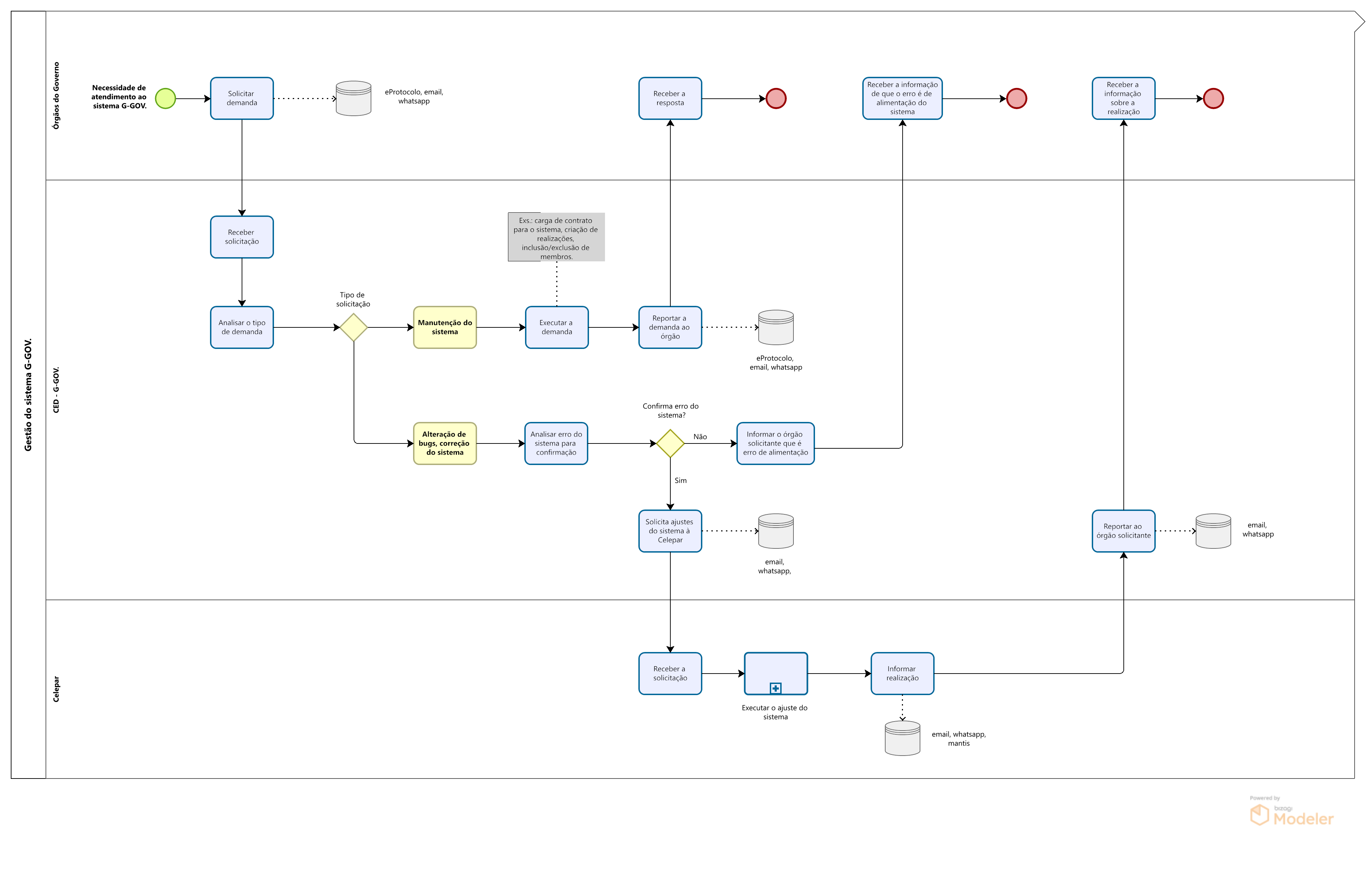Select the 'Receber solicitação' task in CED lane
The image size is (1372, 880).
242,237
